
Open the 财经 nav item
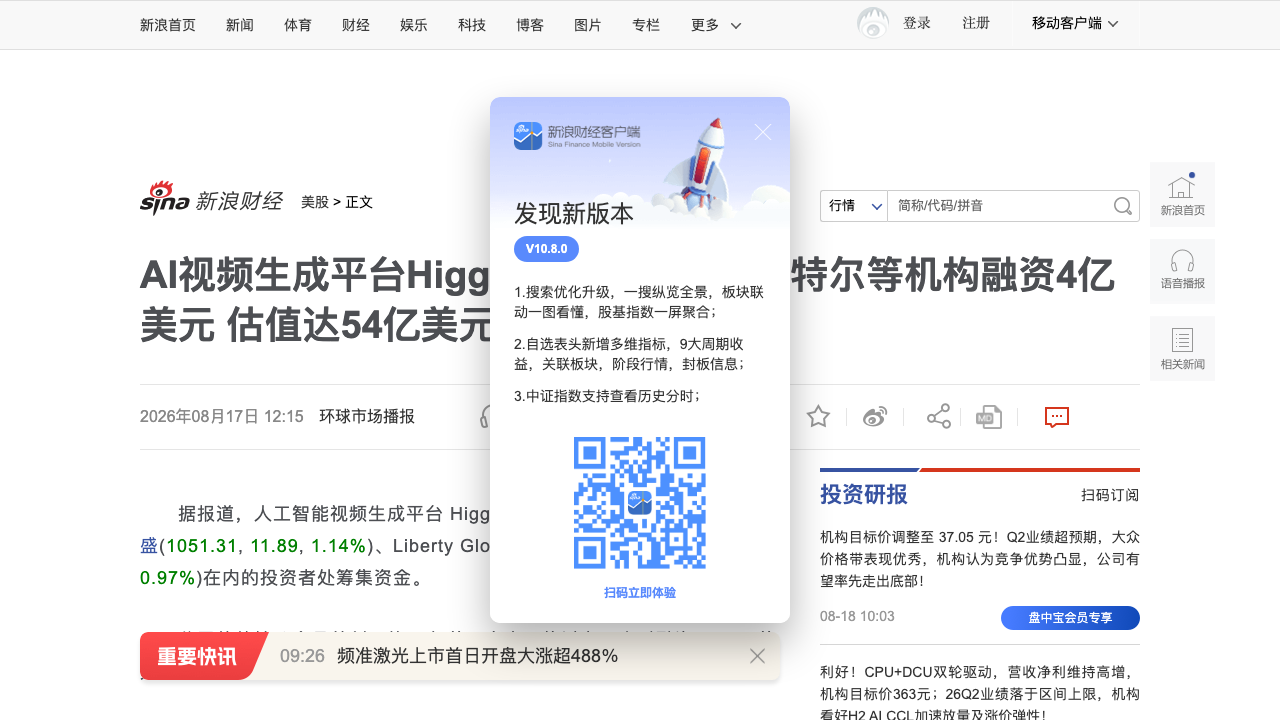pyautogui.click(x=356, y=25)
